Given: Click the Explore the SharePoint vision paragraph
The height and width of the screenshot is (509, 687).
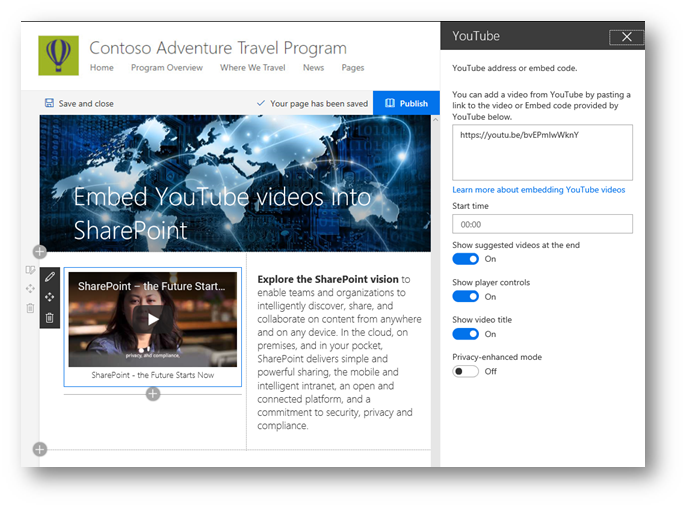Looking at the screenshot, I should pyautogui.click(x=339, y=352).
